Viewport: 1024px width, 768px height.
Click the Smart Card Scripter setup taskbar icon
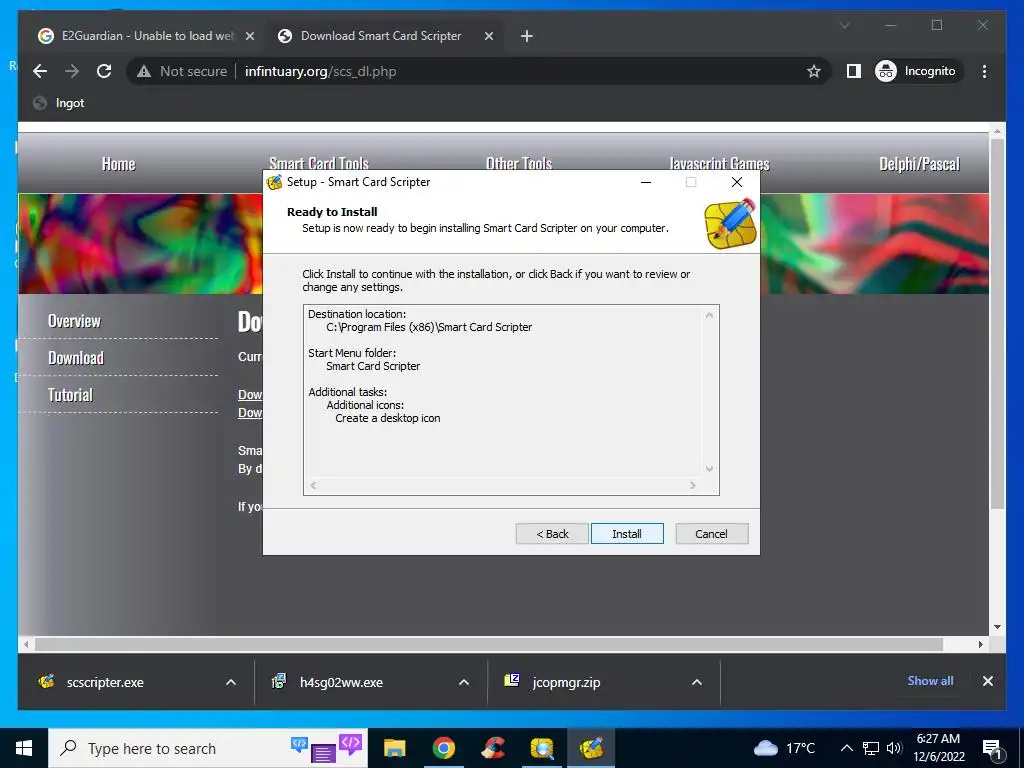tap(591, 748)
